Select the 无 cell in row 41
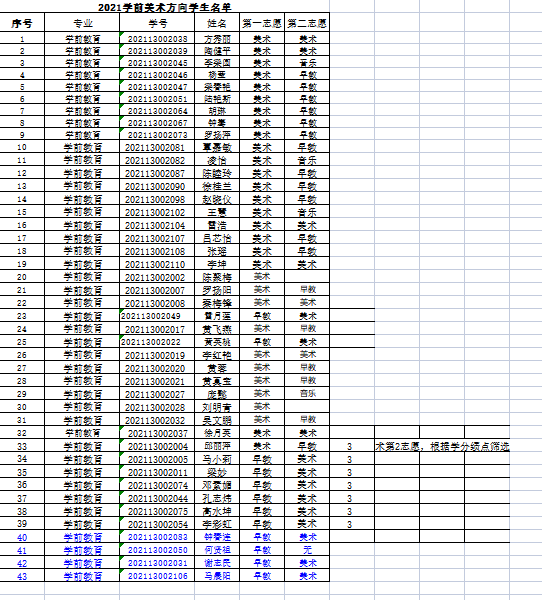 [307, 550]
